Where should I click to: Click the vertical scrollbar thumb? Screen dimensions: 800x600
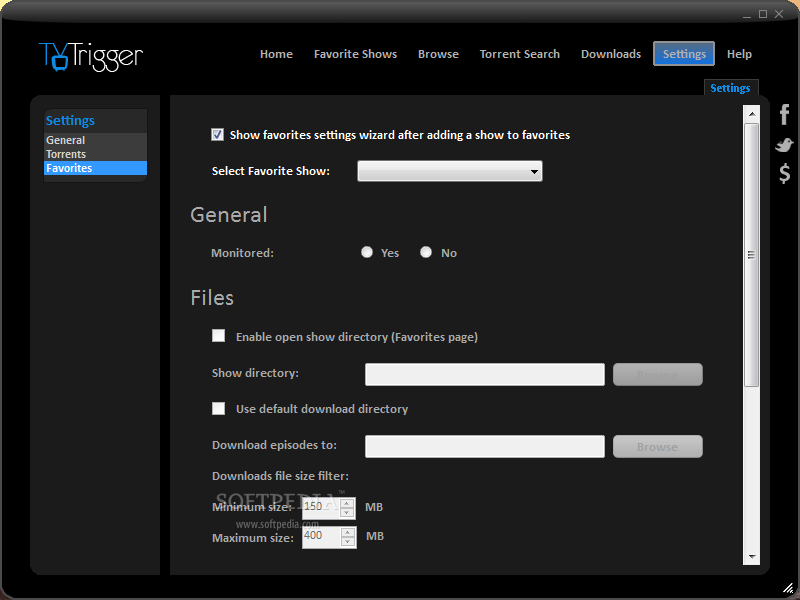pos(752,255)
